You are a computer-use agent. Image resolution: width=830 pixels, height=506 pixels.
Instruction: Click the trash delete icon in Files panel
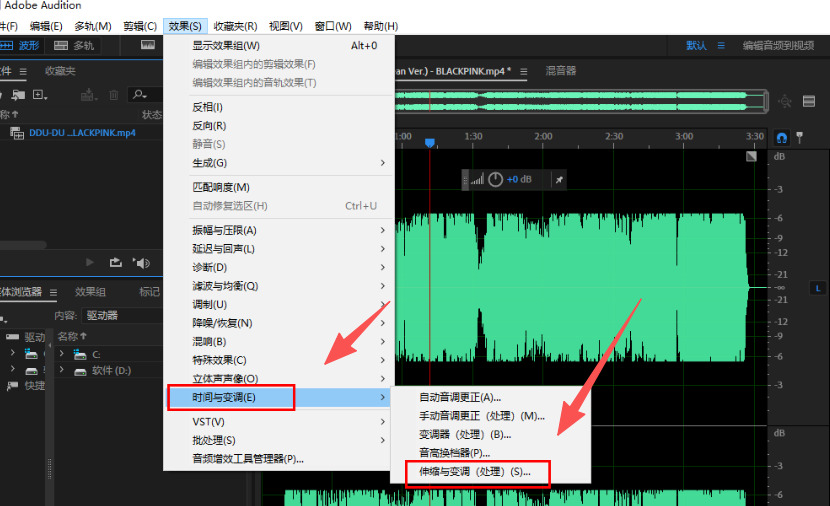(x=113, y=95)
